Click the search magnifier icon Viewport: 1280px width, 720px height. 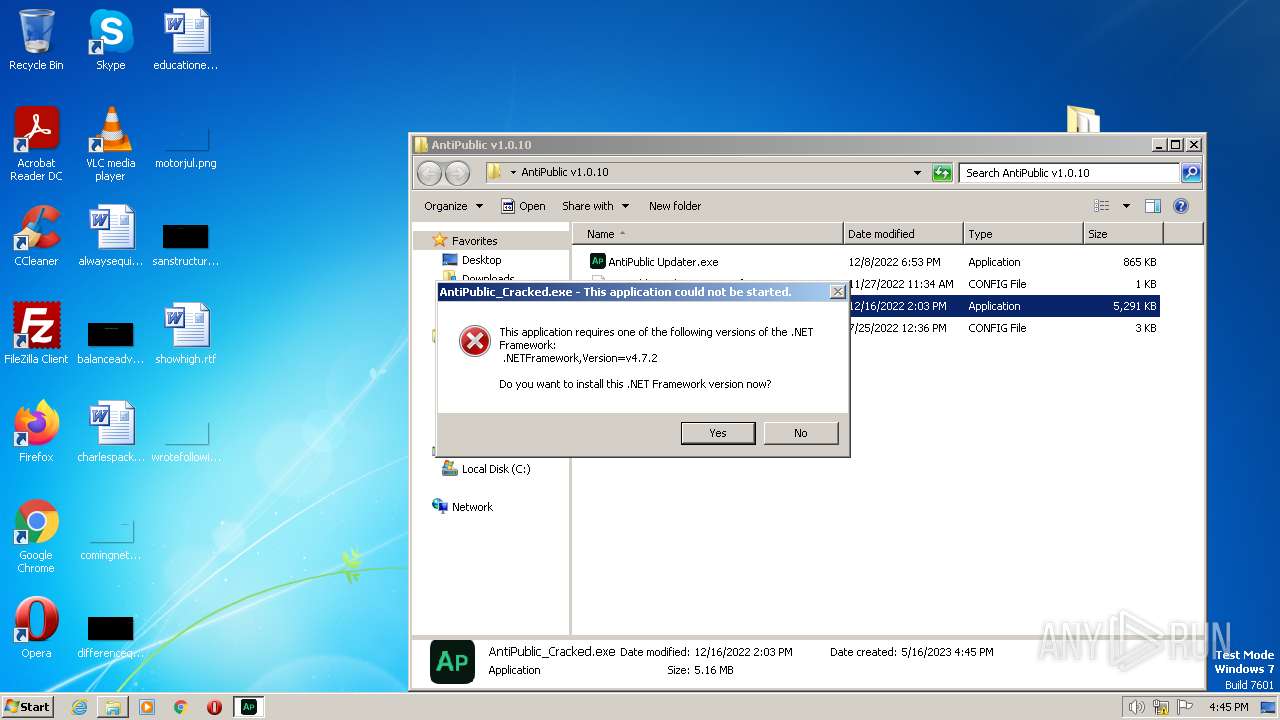tap(1190, 173)
